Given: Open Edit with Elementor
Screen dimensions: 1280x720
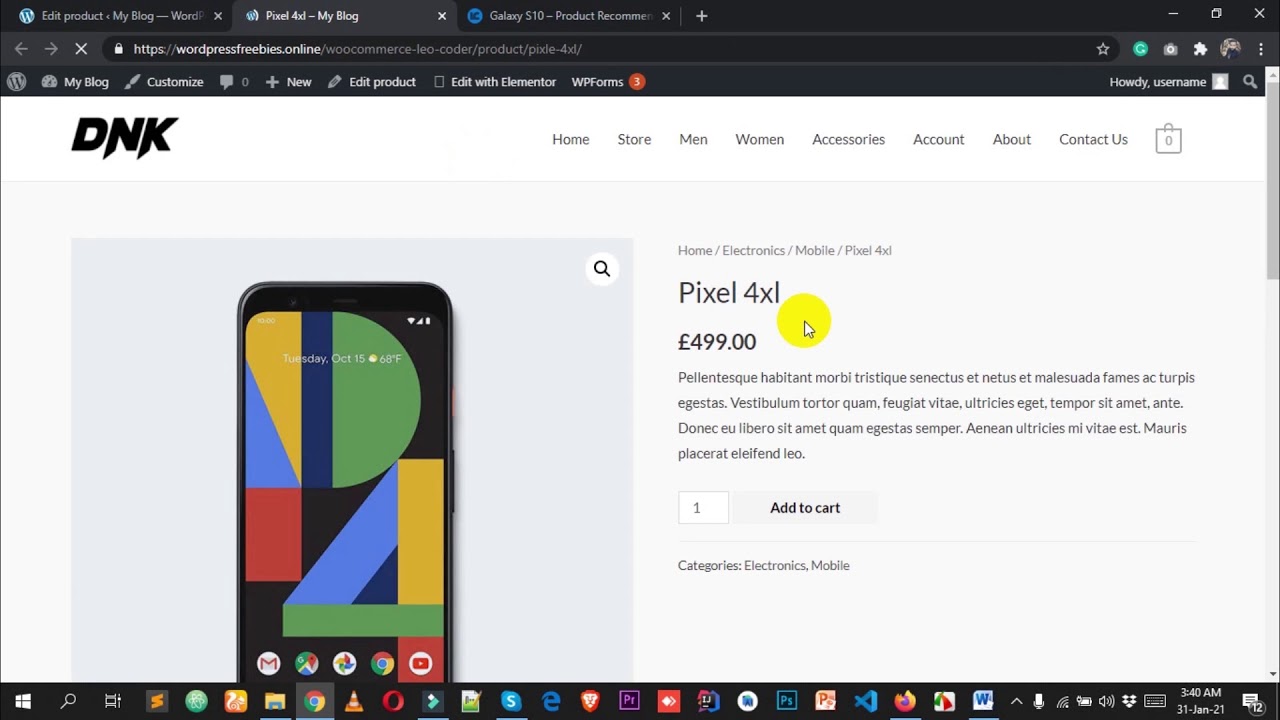Looking at the screenshot, I should tap(495, 82).
